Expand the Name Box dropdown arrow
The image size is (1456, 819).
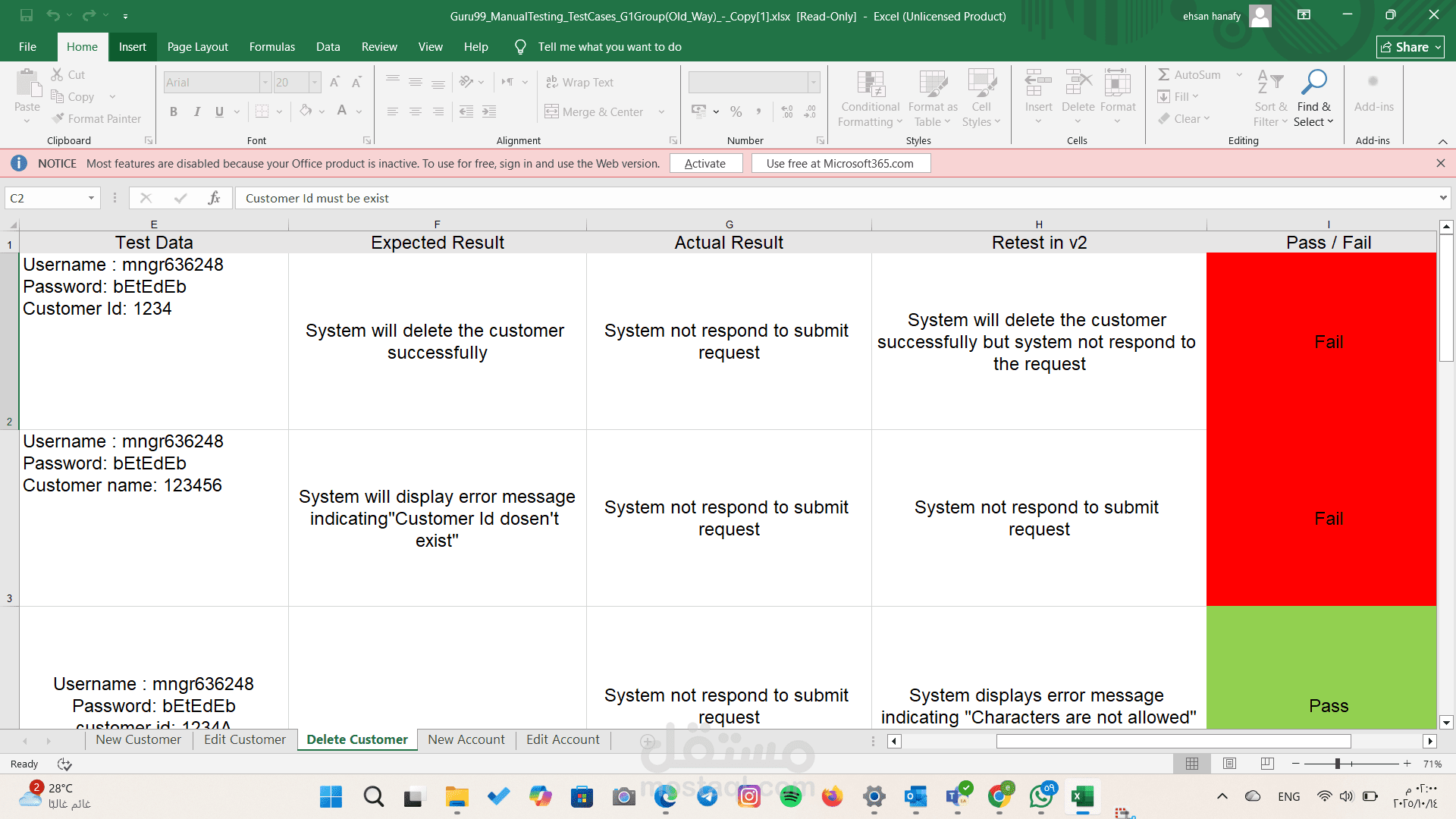(x=91, y=198)
